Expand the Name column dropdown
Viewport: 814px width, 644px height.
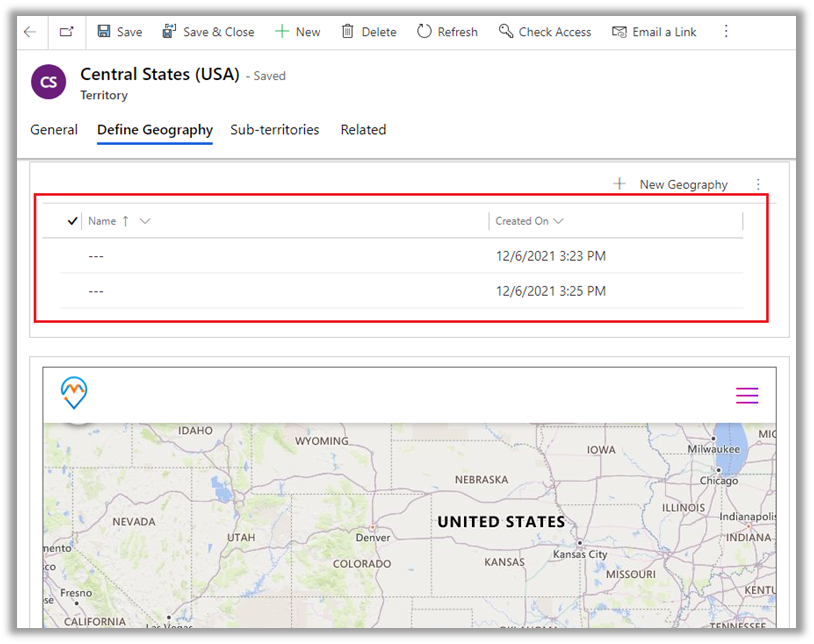pyautogui.click(x=145, y=221)
